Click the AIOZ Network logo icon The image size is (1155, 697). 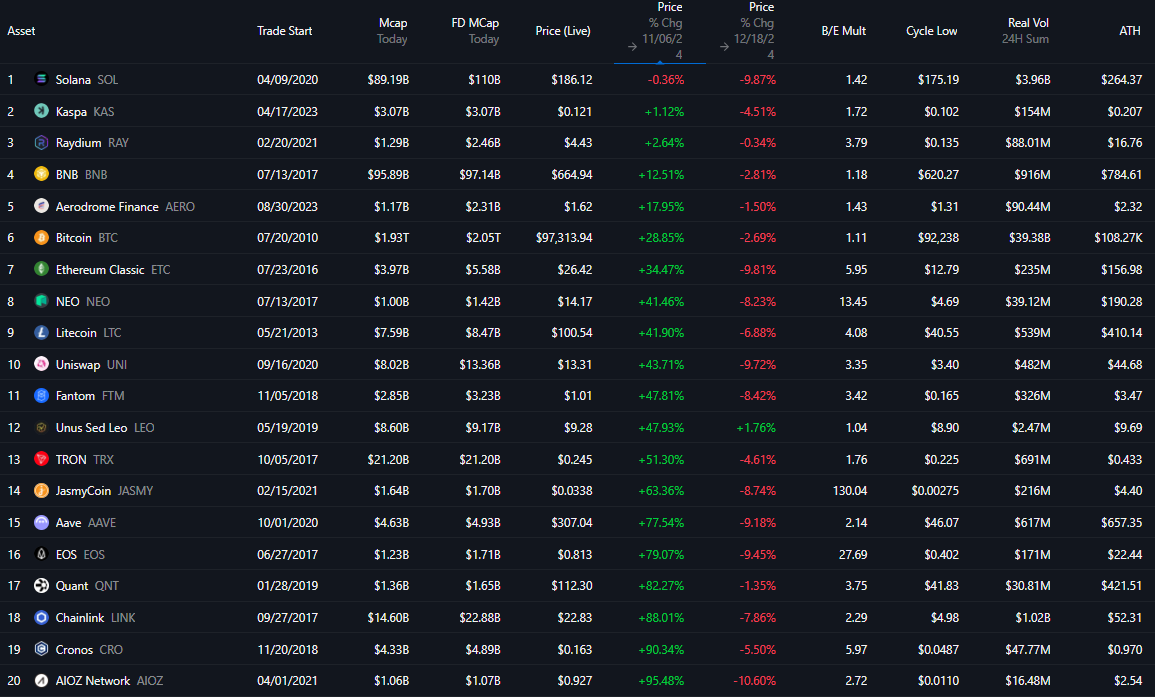point(41,681)
